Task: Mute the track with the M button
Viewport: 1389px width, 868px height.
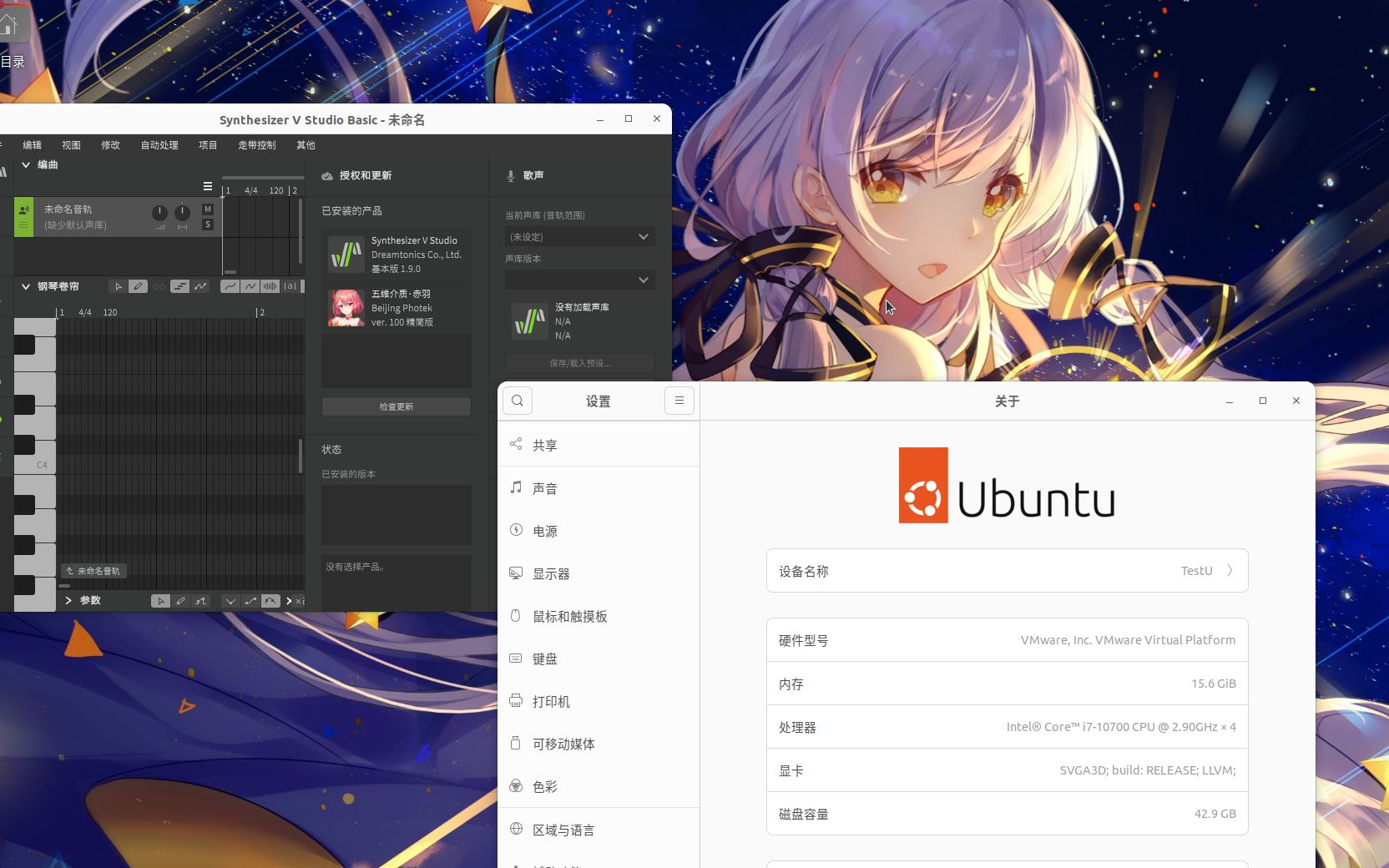Action: coord(208,209)
